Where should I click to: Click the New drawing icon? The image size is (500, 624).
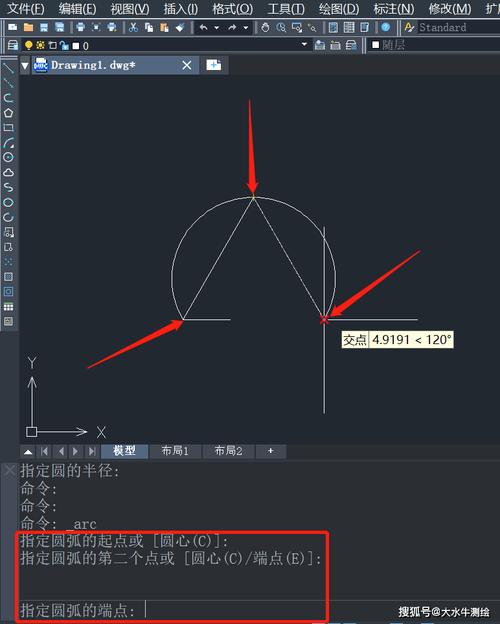(x=13, y=27)
